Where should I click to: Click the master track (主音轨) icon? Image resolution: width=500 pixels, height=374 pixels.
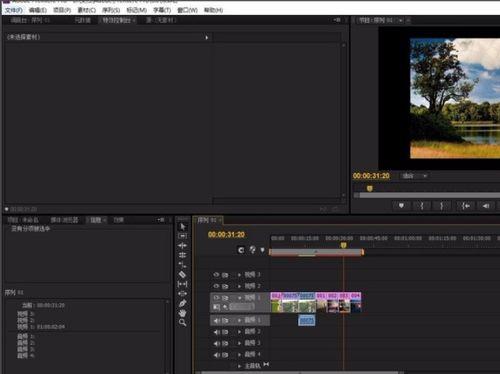[x=266, y=365]
